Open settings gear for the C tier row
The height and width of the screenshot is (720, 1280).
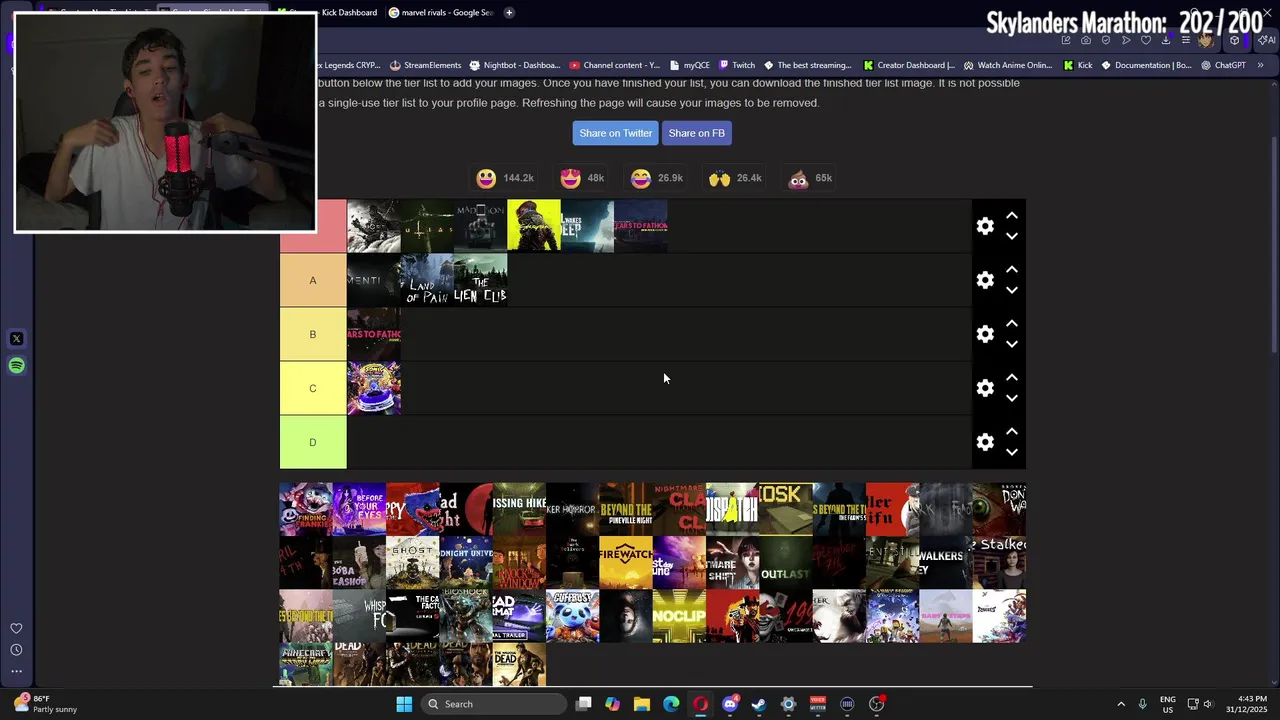985,388
